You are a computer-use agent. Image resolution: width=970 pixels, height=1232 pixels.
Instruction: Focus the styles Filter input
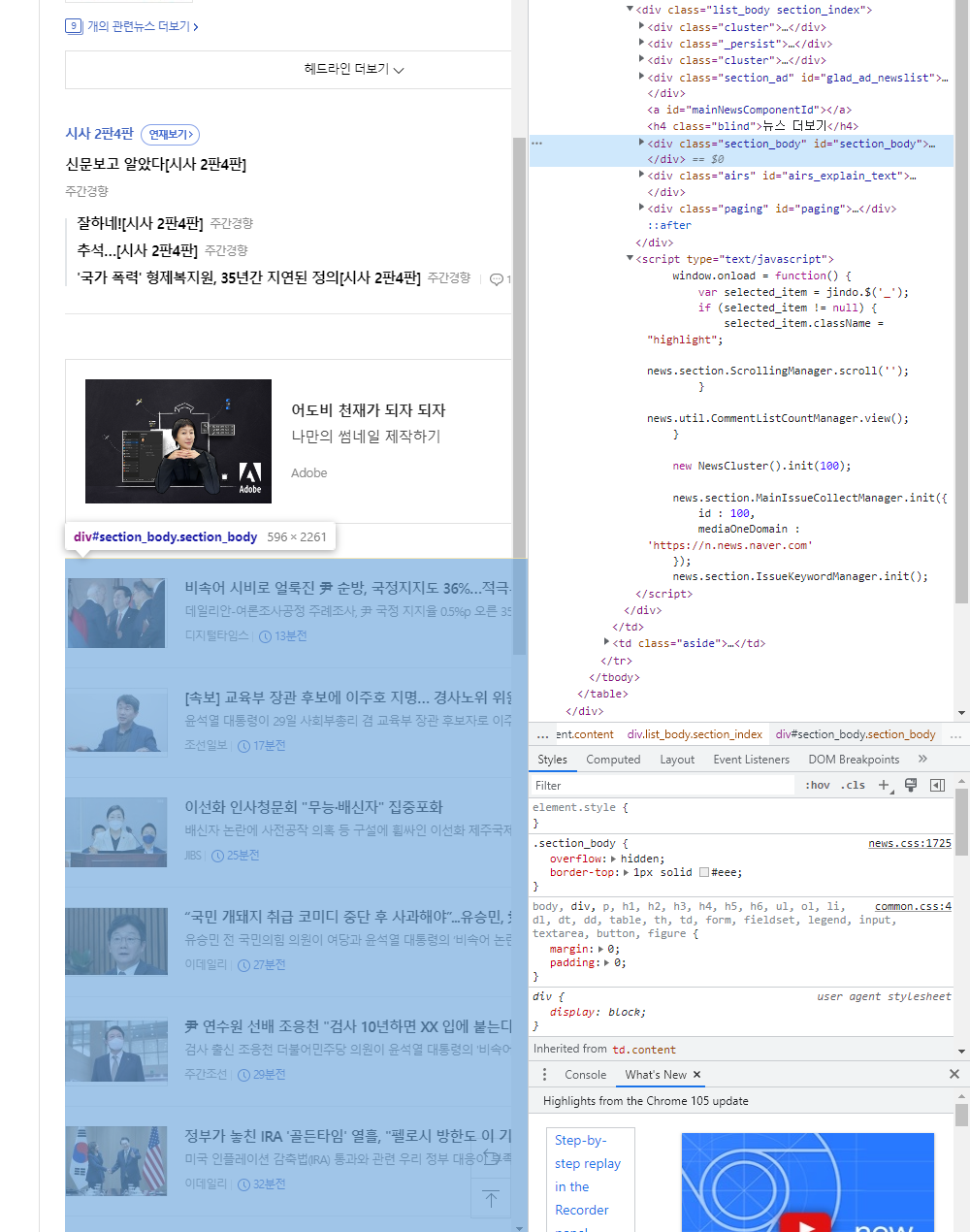[x=663, y=786]
